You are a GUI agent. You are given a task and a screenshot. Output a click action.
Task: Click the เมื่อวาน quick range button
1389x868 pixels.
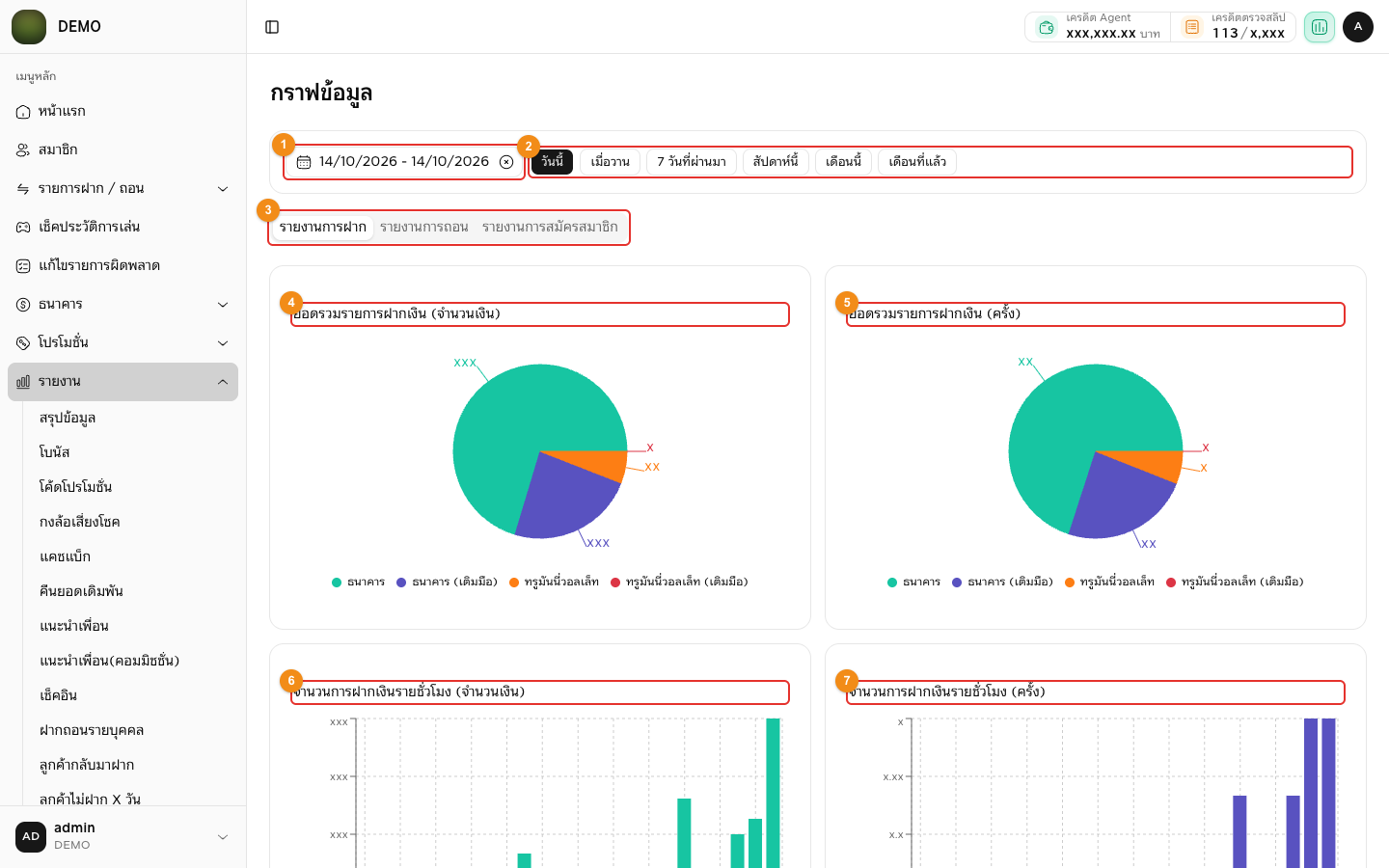click(x=610, y=162)
